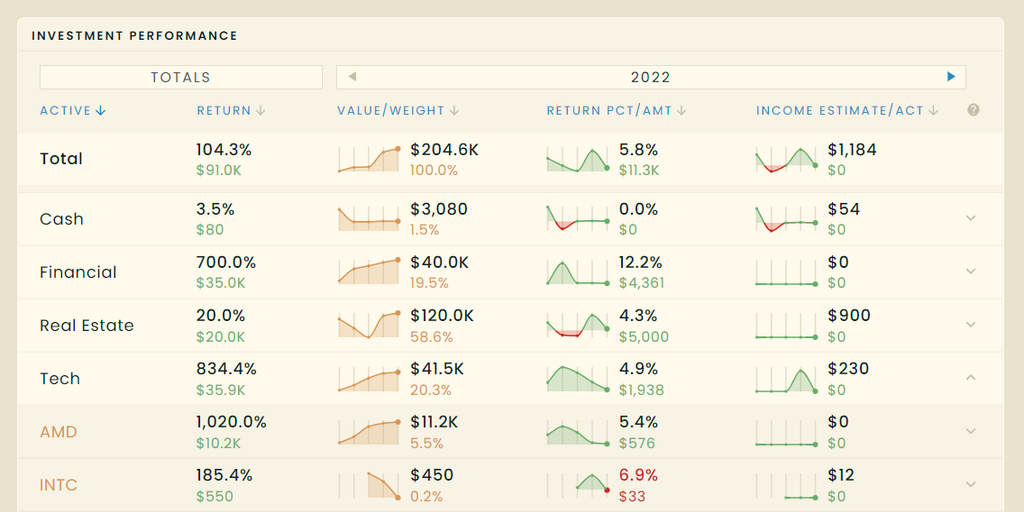Go to the previous year arrow
Image resolution: width=1024 pixels, height=512 pixels.
point(352,77)
